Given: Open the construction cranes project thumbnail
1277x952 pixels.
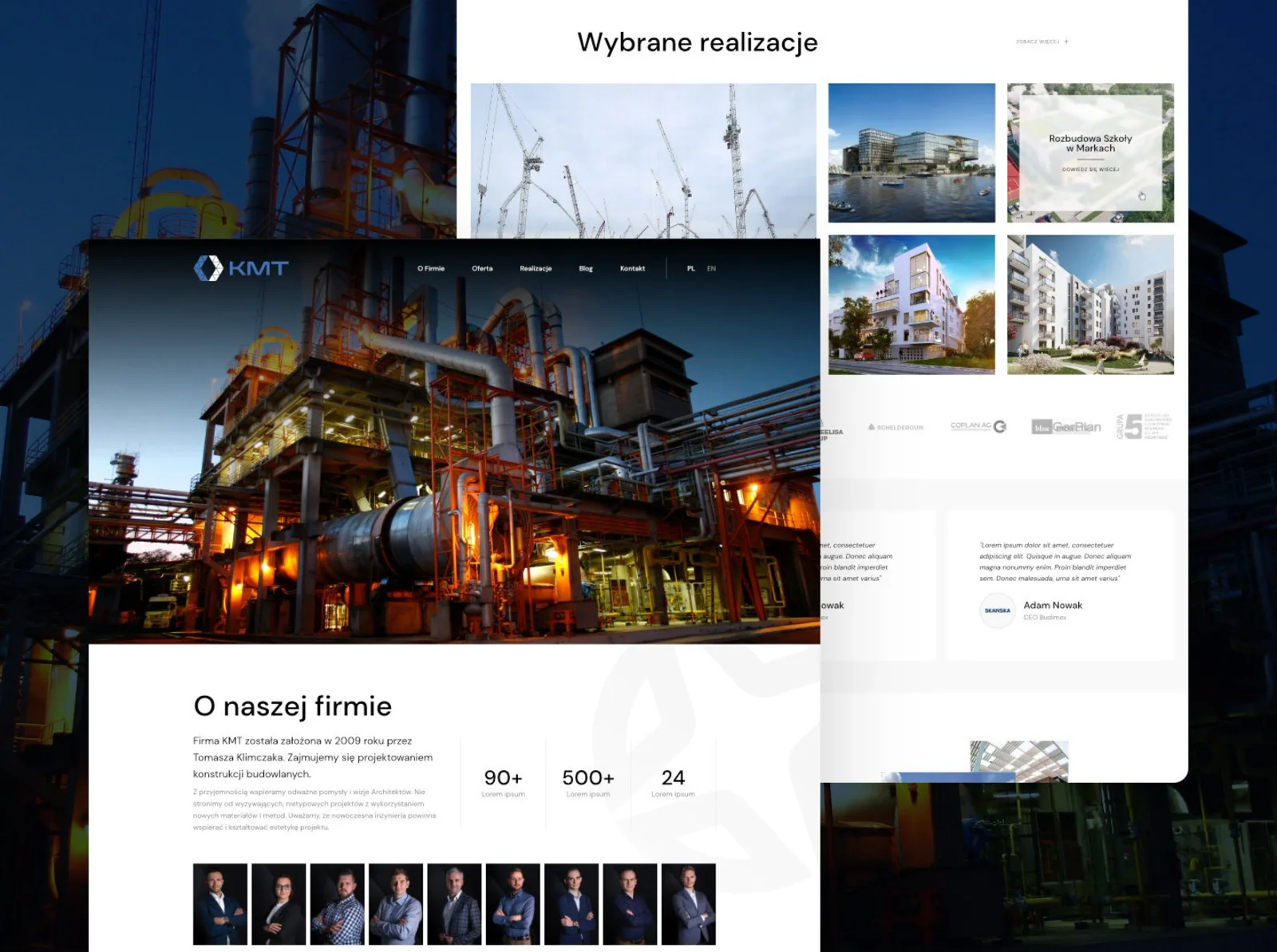Looking at the screenshot, I should (x=643, y=160).
